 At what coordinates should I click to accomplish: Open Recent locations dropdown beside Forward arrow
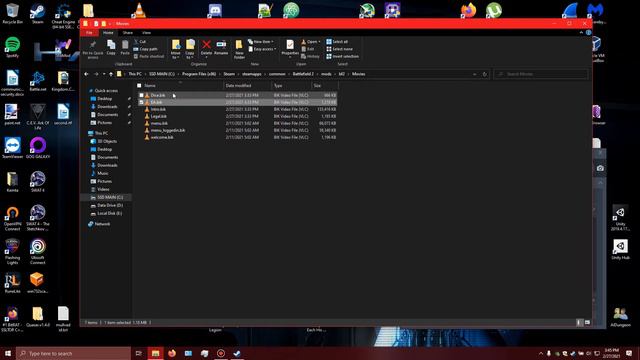pos(104,74)
